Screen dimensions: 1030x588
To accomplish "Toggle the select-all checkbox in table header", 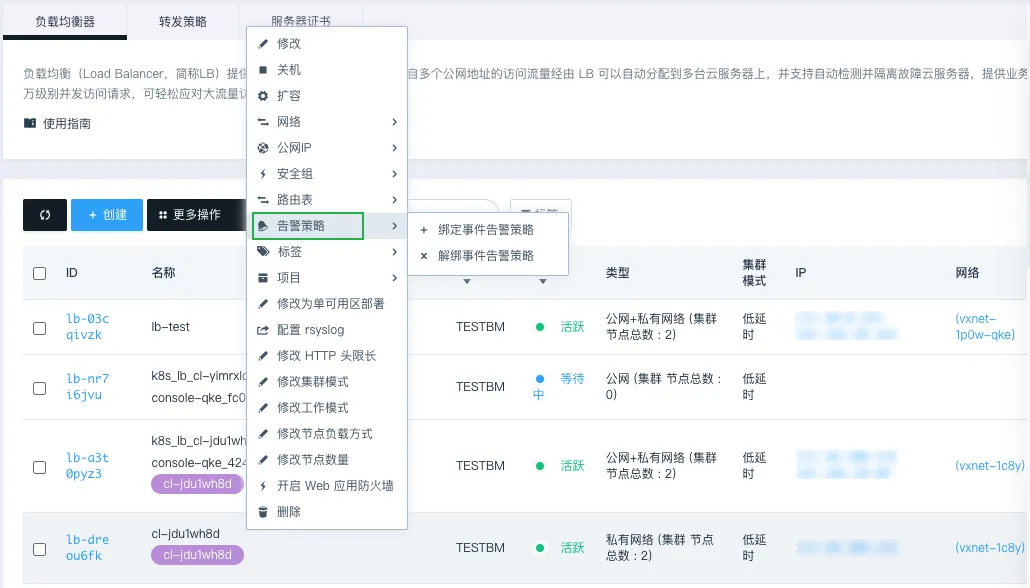I will [40, 273].
